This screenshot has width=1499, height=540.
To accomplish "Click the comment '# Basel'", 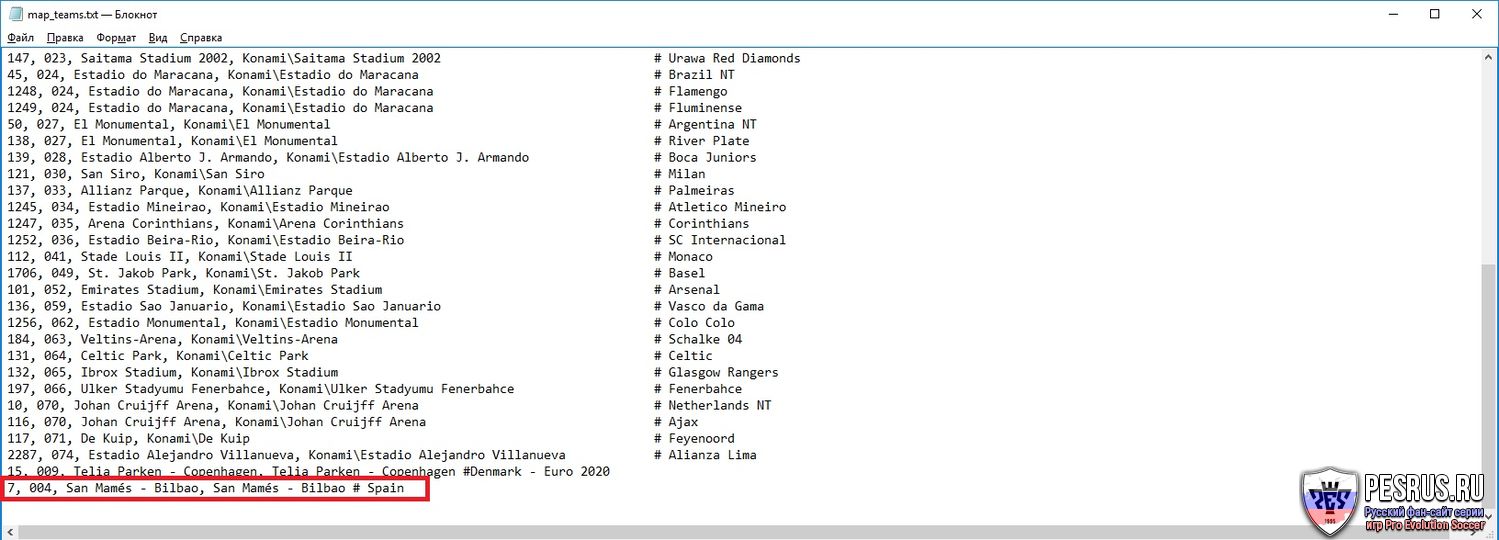I will pyautogui.click(x=680, y=273).
